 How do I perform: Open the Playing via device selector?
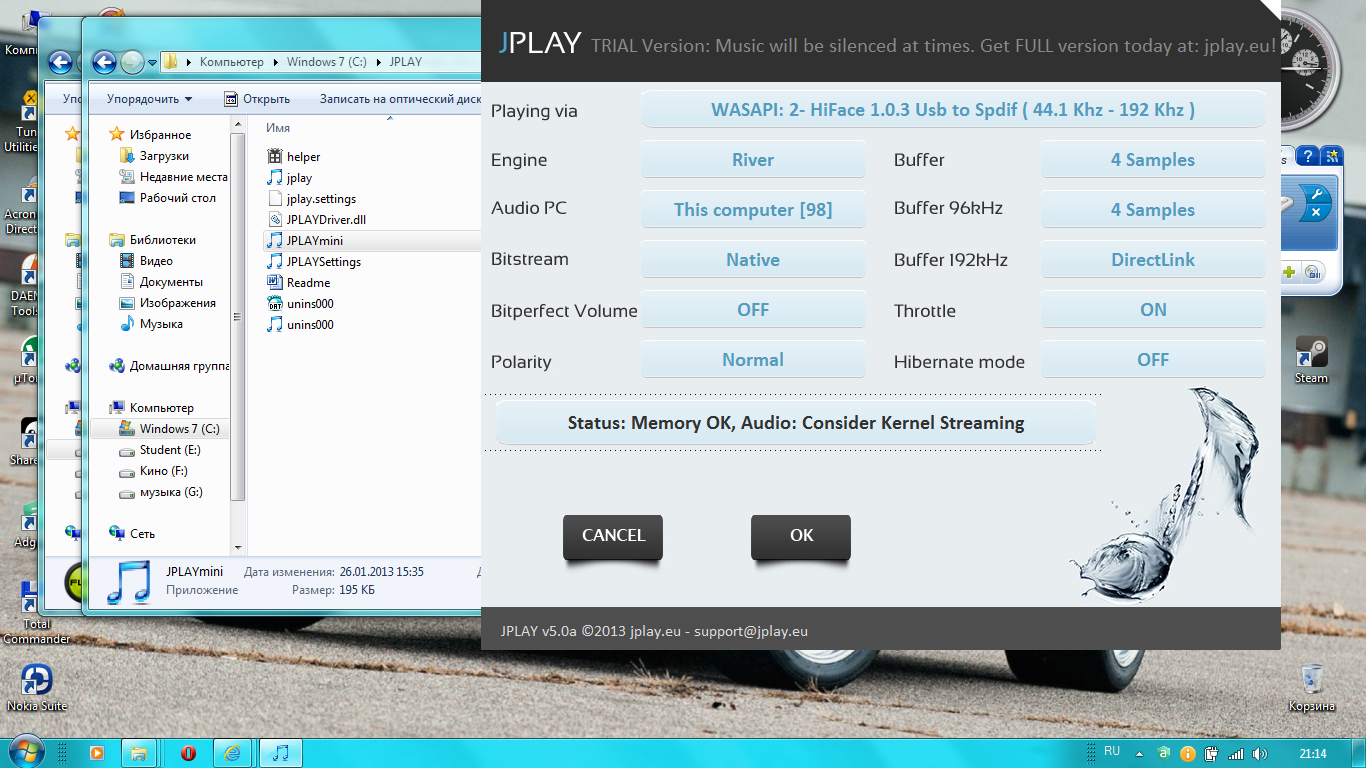tap(953, 109)
